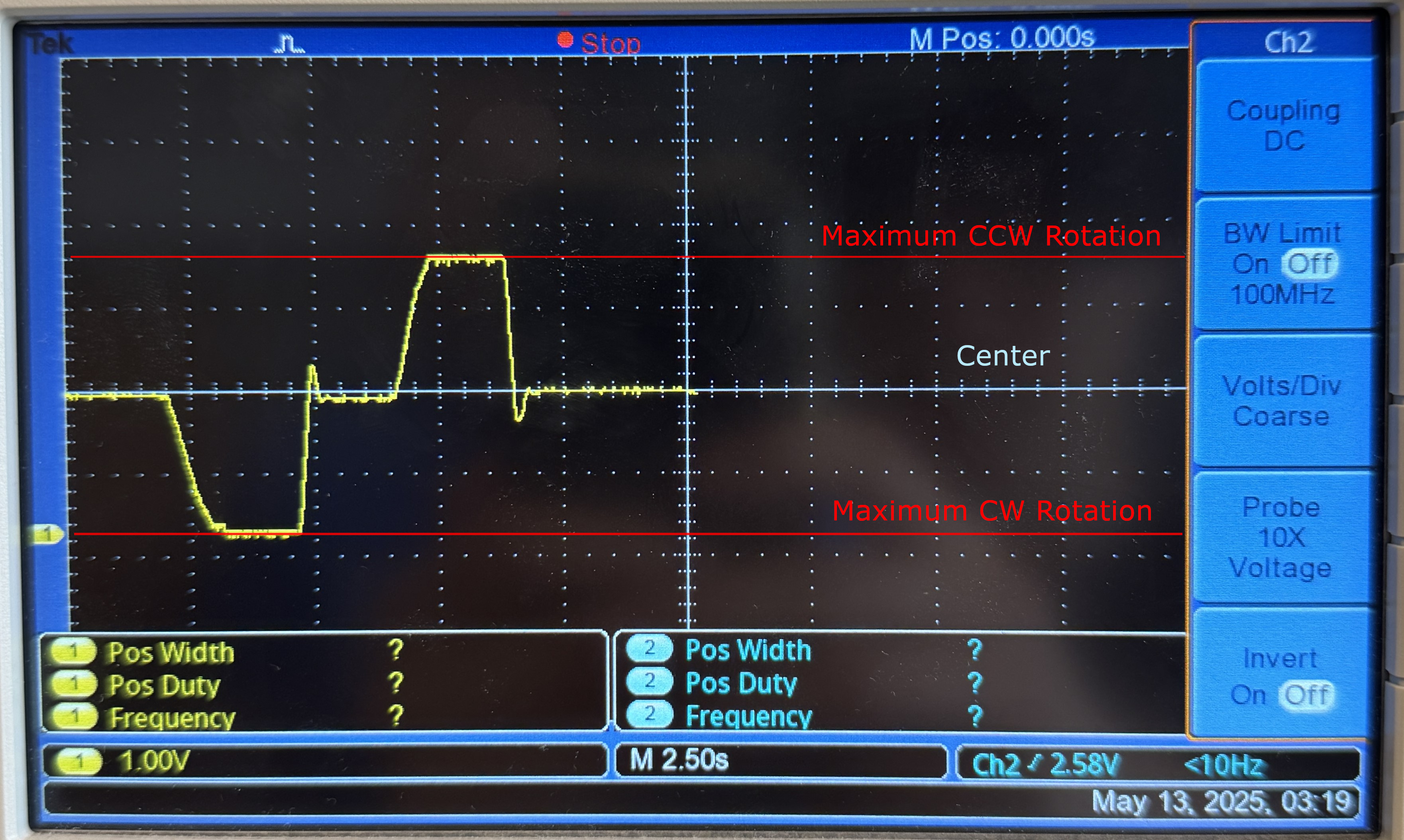Change the Volts/Div Coarse setting
The image size is (1404, 840).
click(x=1282, y=401)
